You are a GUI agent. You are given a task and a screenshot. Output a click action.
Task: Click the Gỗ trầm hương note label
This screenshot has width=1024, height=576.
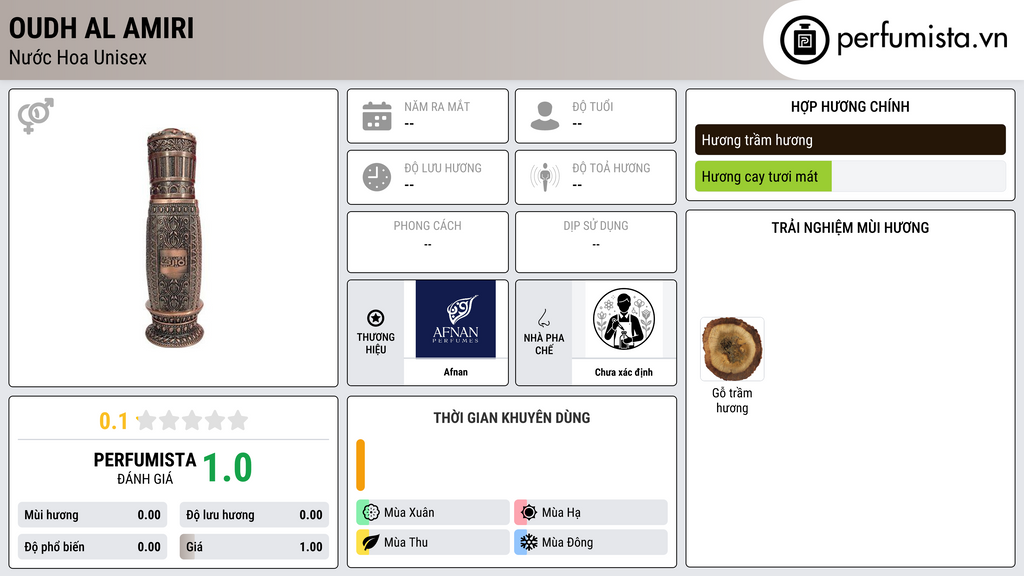[x=732, y=400]
